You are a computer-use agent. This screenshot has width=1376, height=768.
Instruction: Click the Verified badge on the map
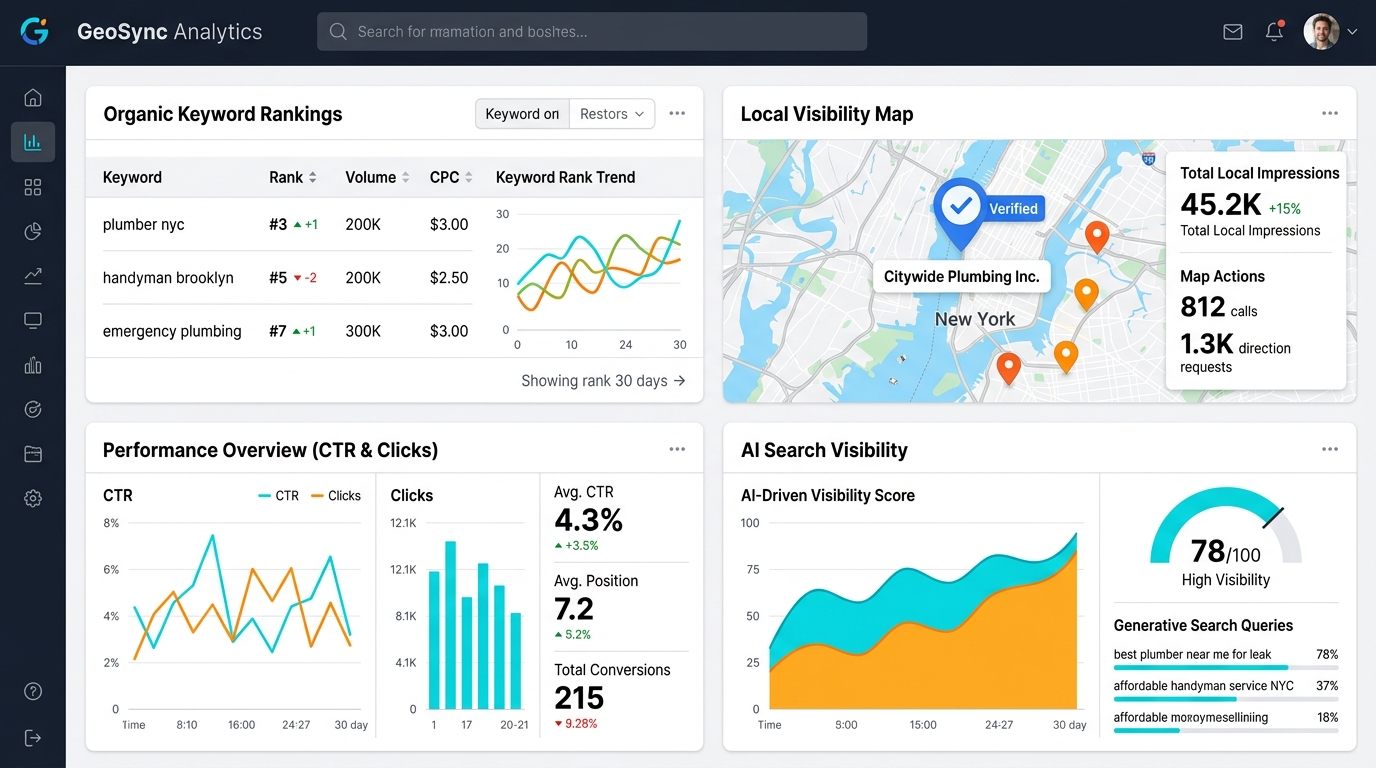(1012, 208)
